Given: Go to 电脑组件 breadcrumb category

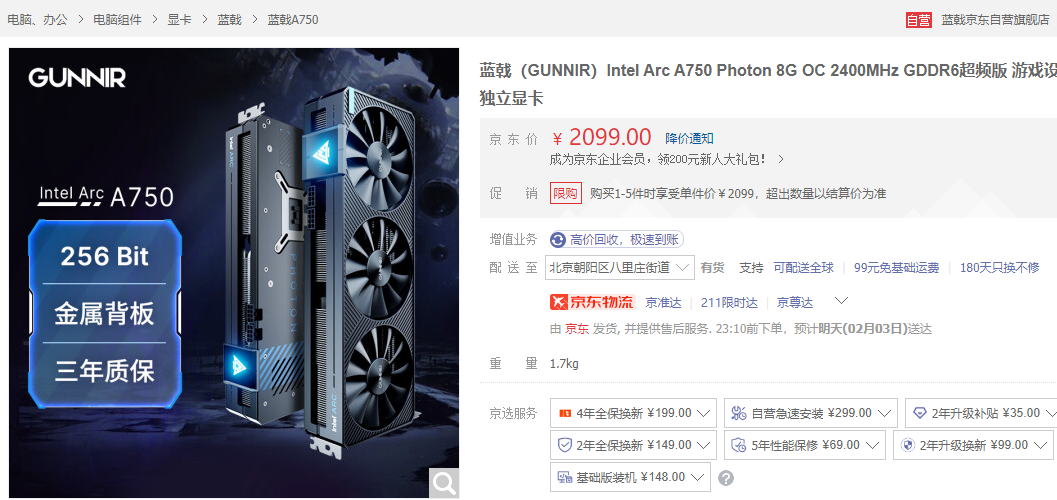Looking at the screenshot, I should (x=117, y=20).
